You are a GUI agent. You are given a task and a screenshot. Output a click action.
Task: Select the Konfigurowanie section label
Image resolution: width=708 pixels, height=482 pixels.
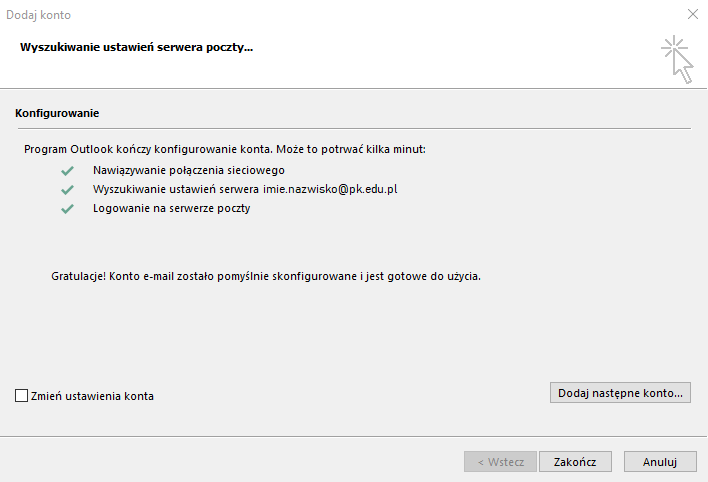point(56,113)
